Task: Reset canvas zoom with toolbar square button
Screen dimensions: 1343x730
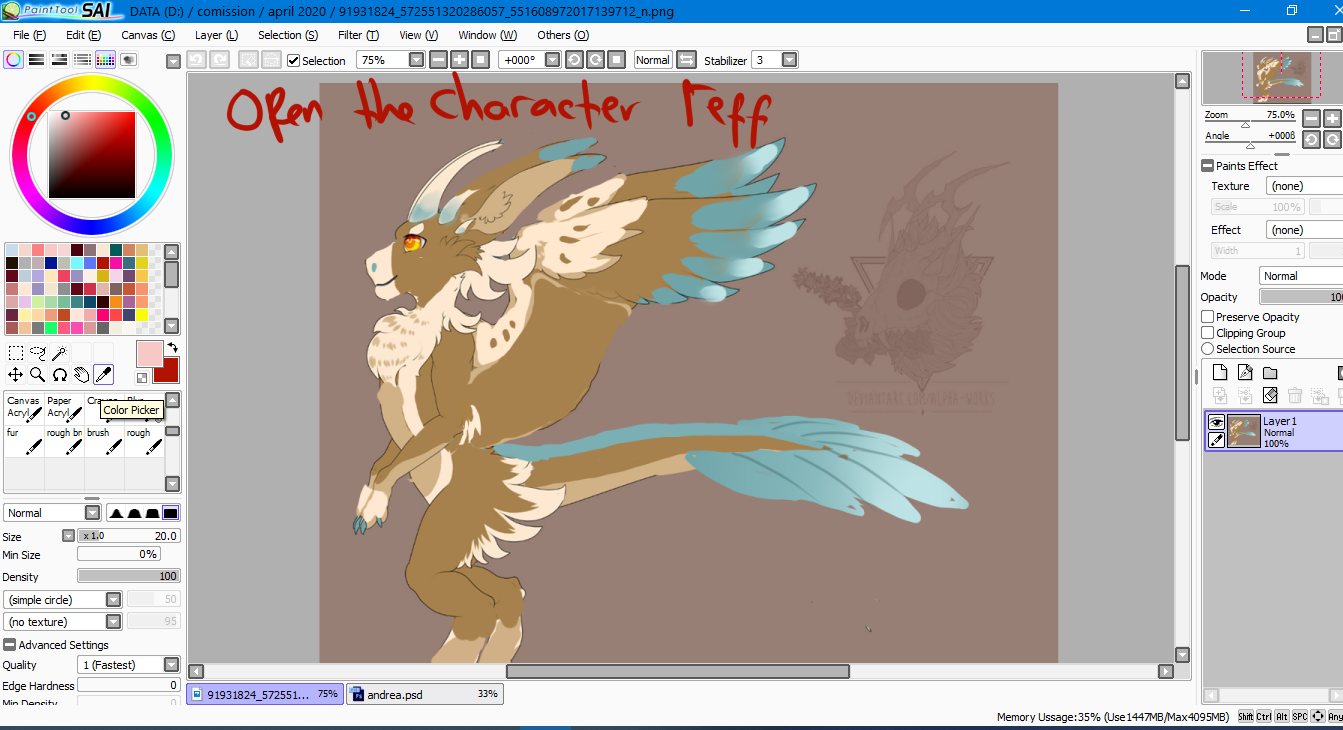Action: [482, 60]
